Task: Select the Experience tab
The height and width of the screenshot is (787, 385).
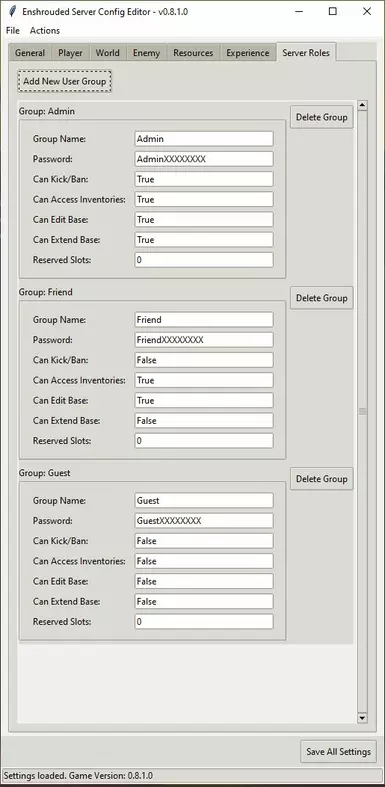Action: coord(247,53)
